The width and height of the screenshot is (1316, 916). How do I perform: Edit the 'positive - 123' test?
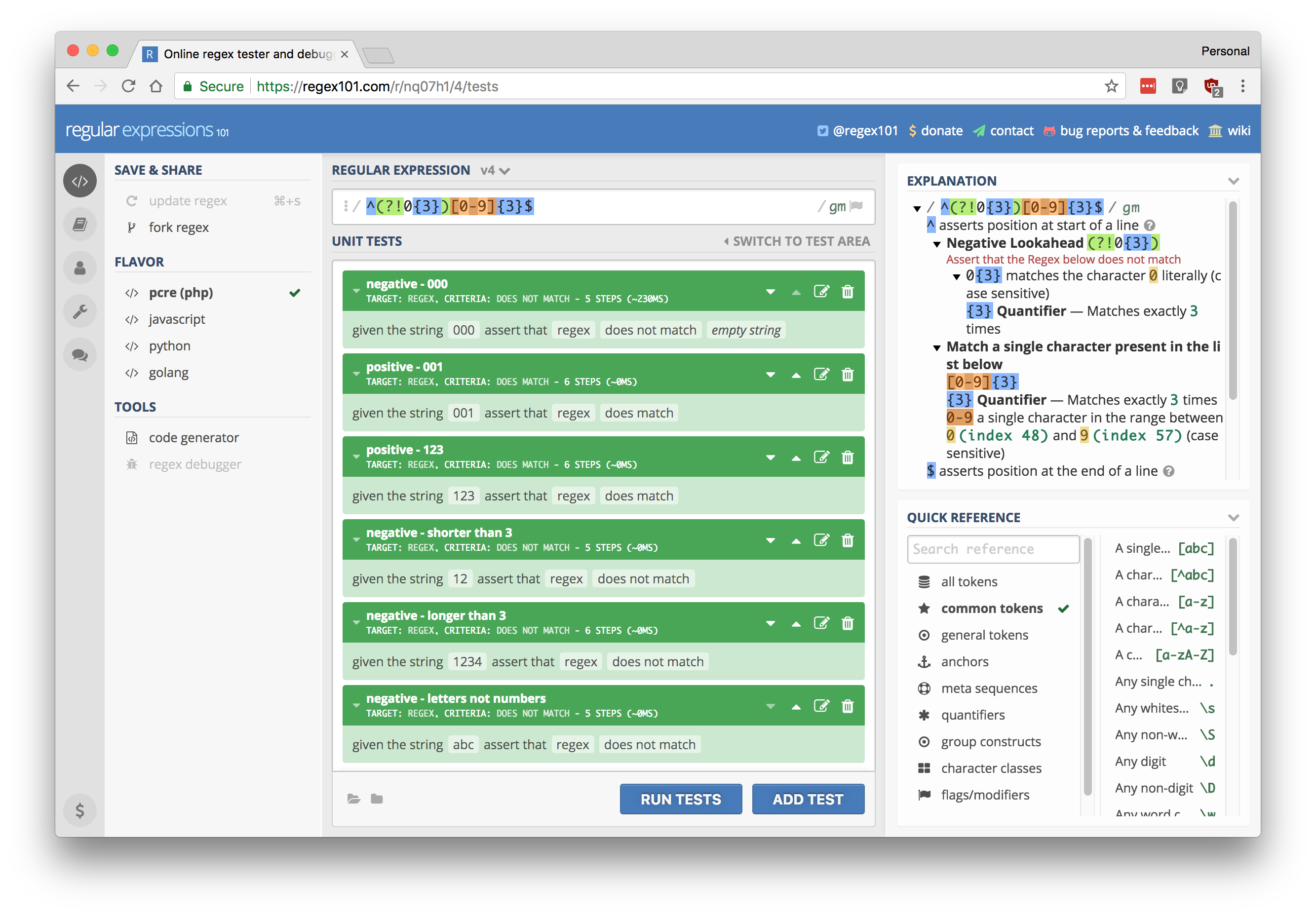tap(821, 458)
